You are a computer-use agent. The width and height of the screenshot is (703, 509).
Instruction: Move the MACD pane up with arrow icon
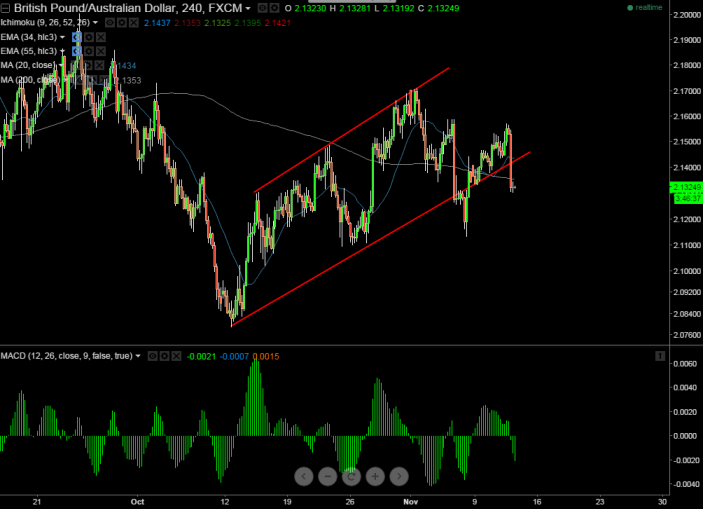coord(660,356)
